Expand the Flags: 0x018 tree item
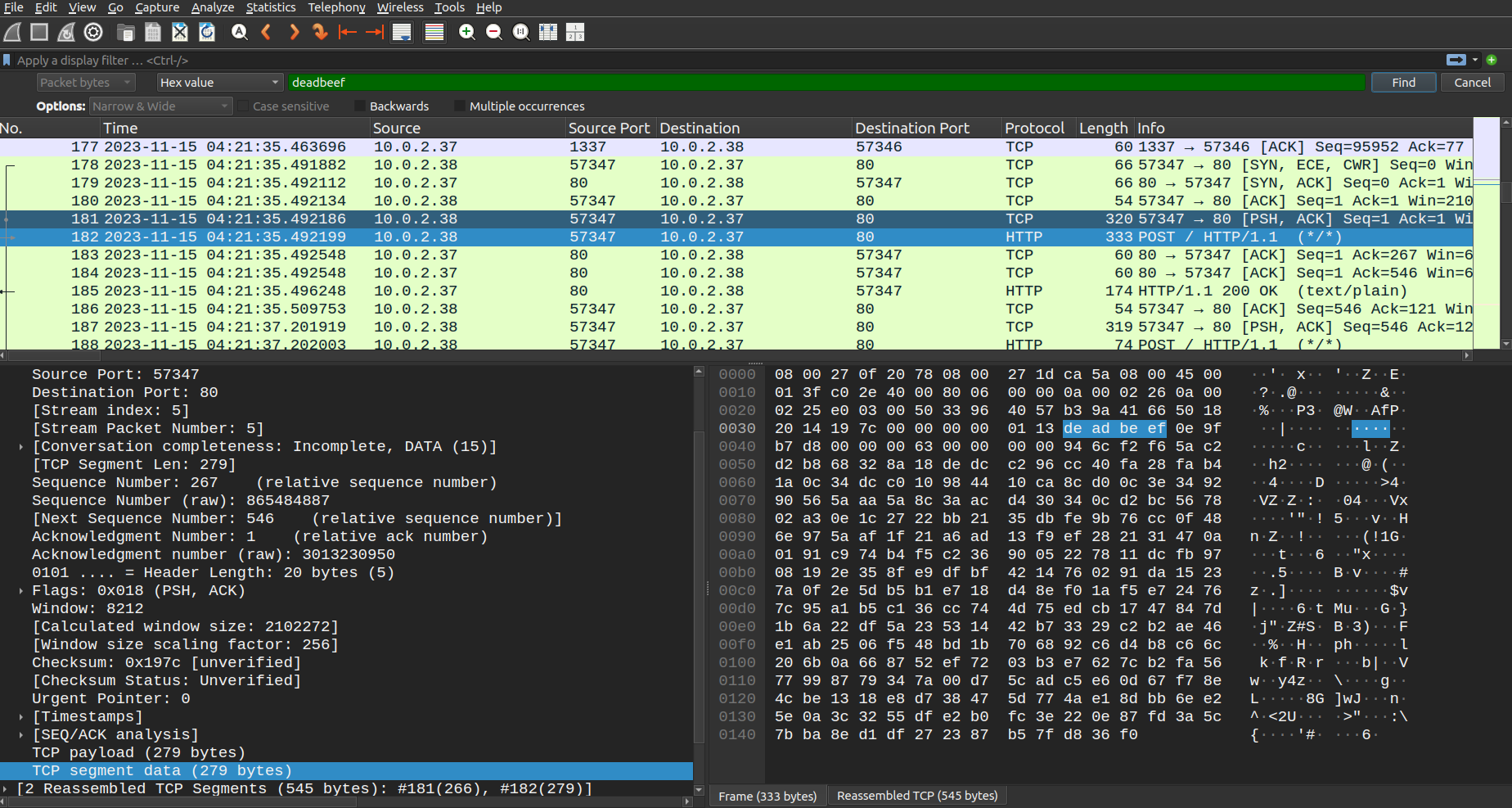The height and width of the screenshot is (808, 1512). (21, 591)
